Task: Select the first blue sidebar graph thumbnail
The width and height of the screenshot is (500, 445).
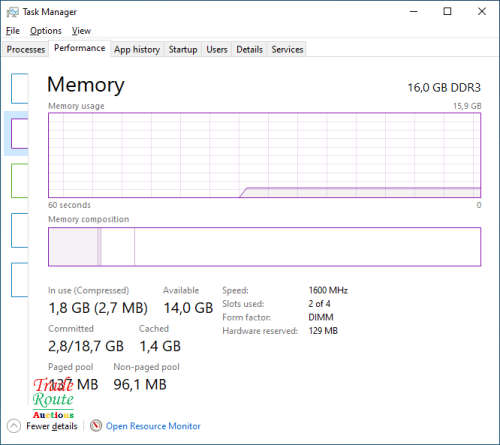Action: click(20, 88)
